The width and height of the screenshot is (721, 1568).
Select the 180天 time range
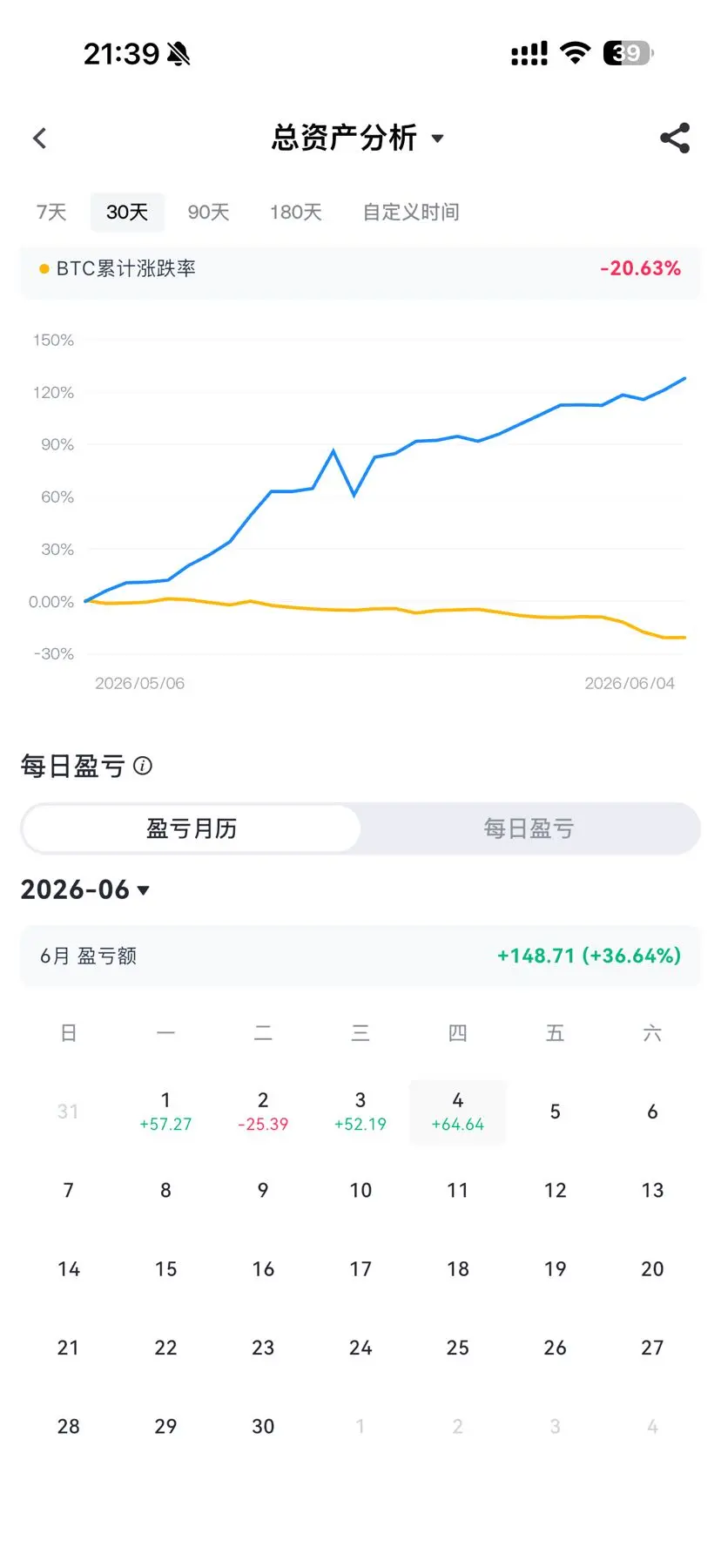(295, 212)
